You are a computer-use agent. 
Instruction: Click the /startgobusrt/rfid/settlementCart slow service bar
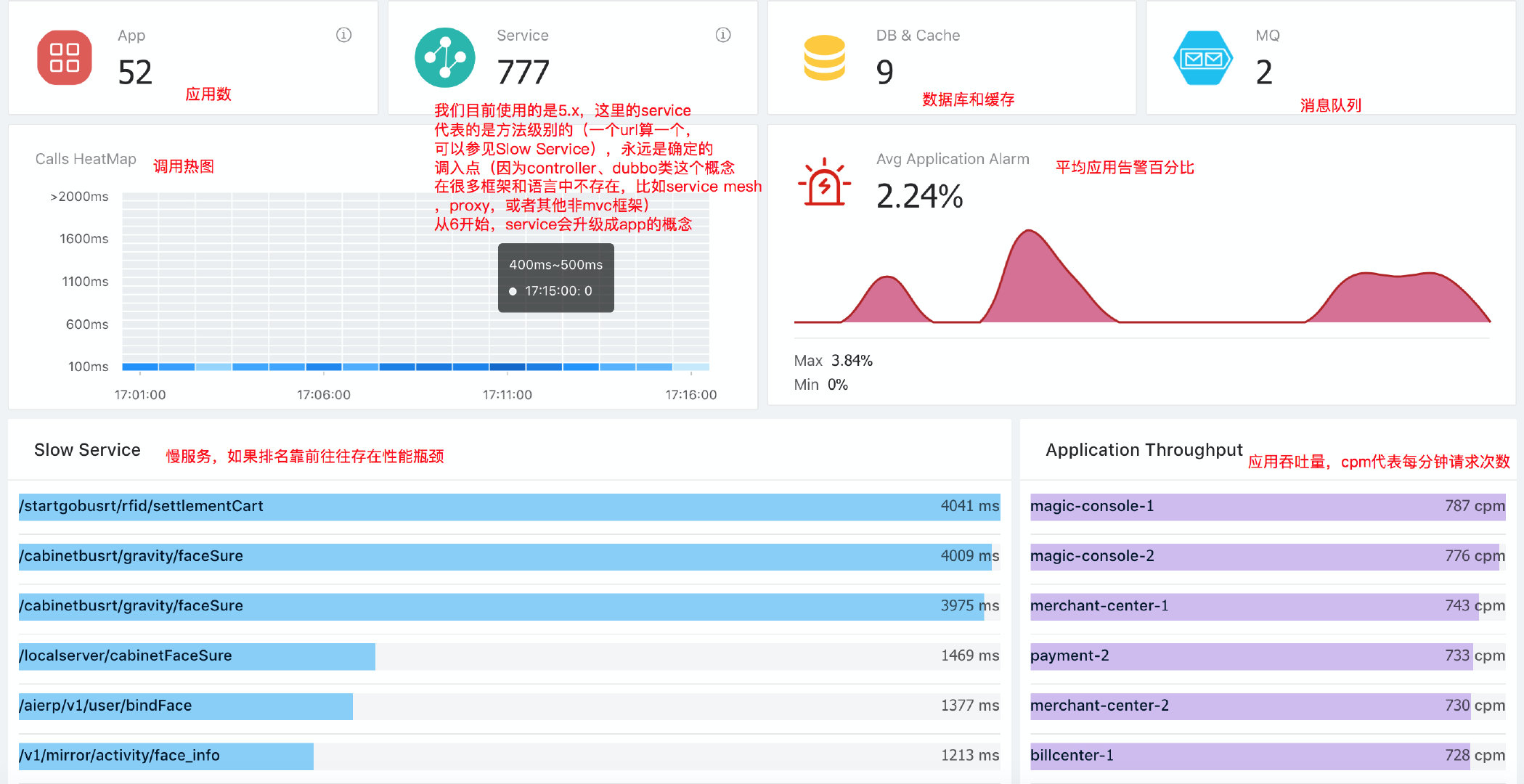[508, 507]
